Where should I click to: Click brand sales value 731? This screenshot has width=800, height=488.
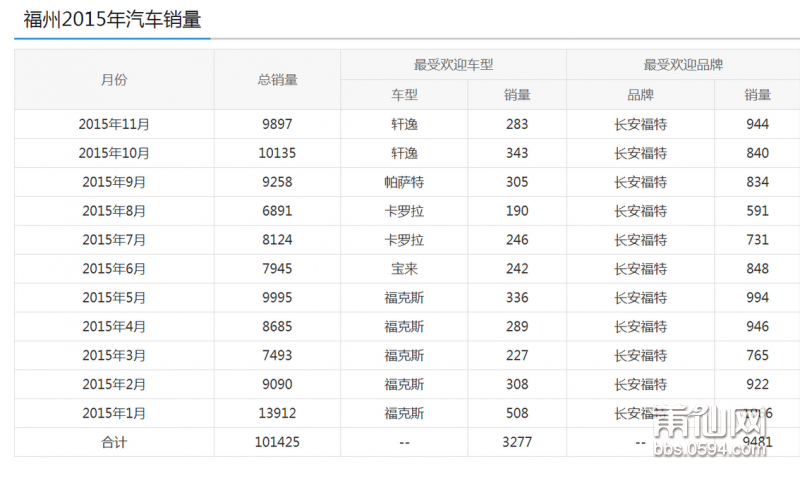(x=757, y=240)
